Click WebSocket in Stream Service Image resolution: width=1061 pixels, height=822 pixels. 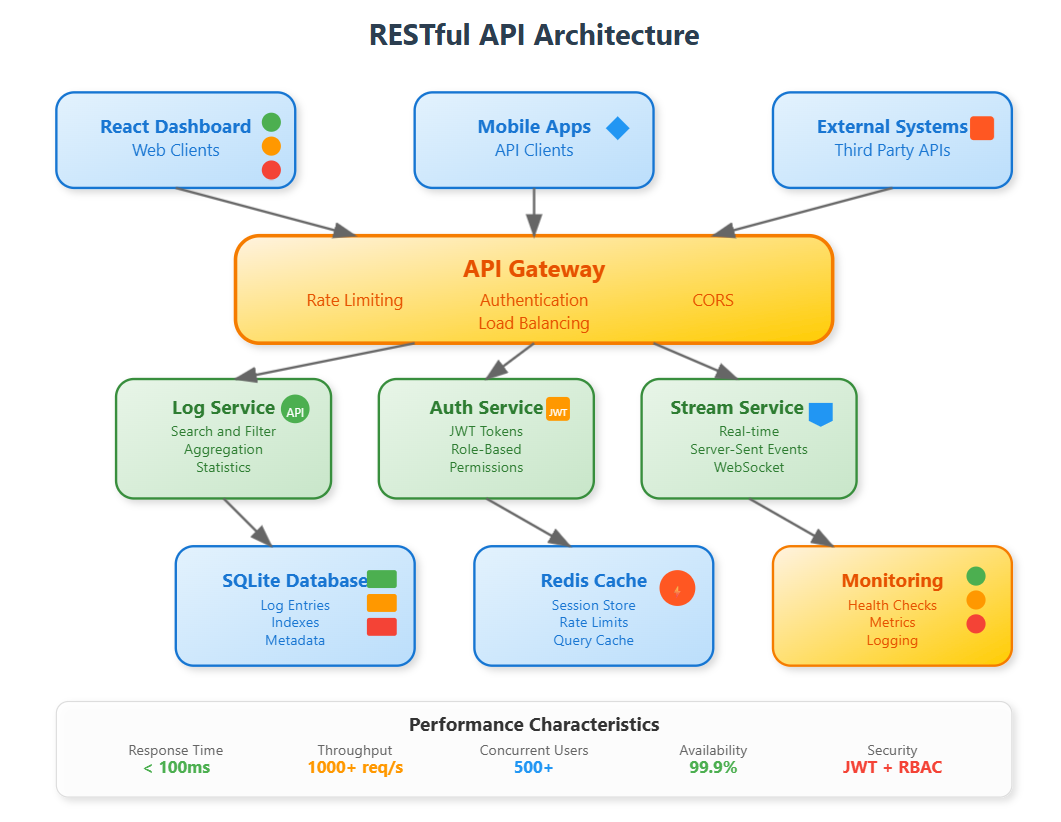(x=749, y=467)
